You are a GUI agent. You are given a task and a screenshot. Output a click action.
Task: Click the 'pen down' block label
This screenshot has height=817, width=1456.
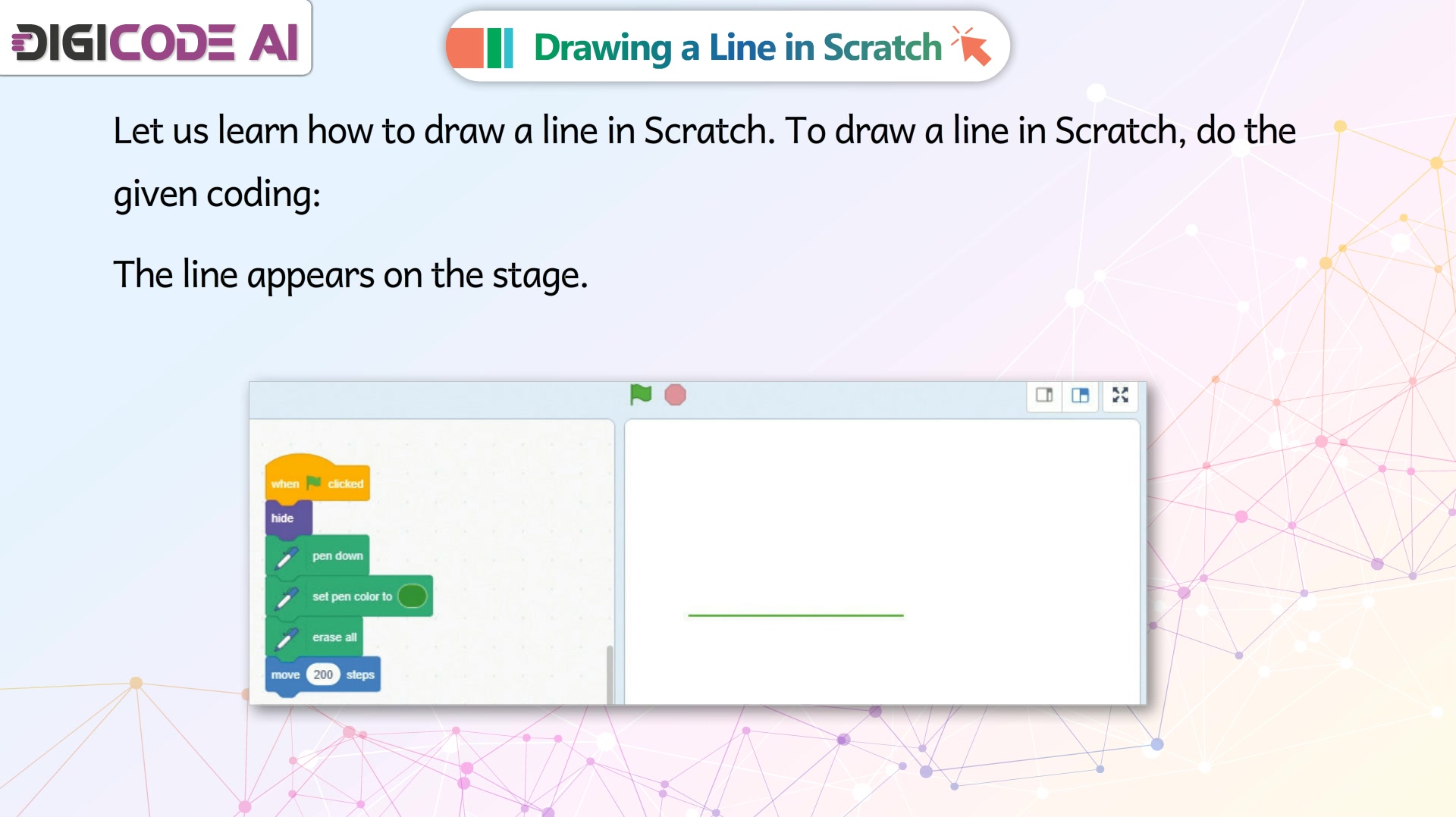tap(337, 556)
